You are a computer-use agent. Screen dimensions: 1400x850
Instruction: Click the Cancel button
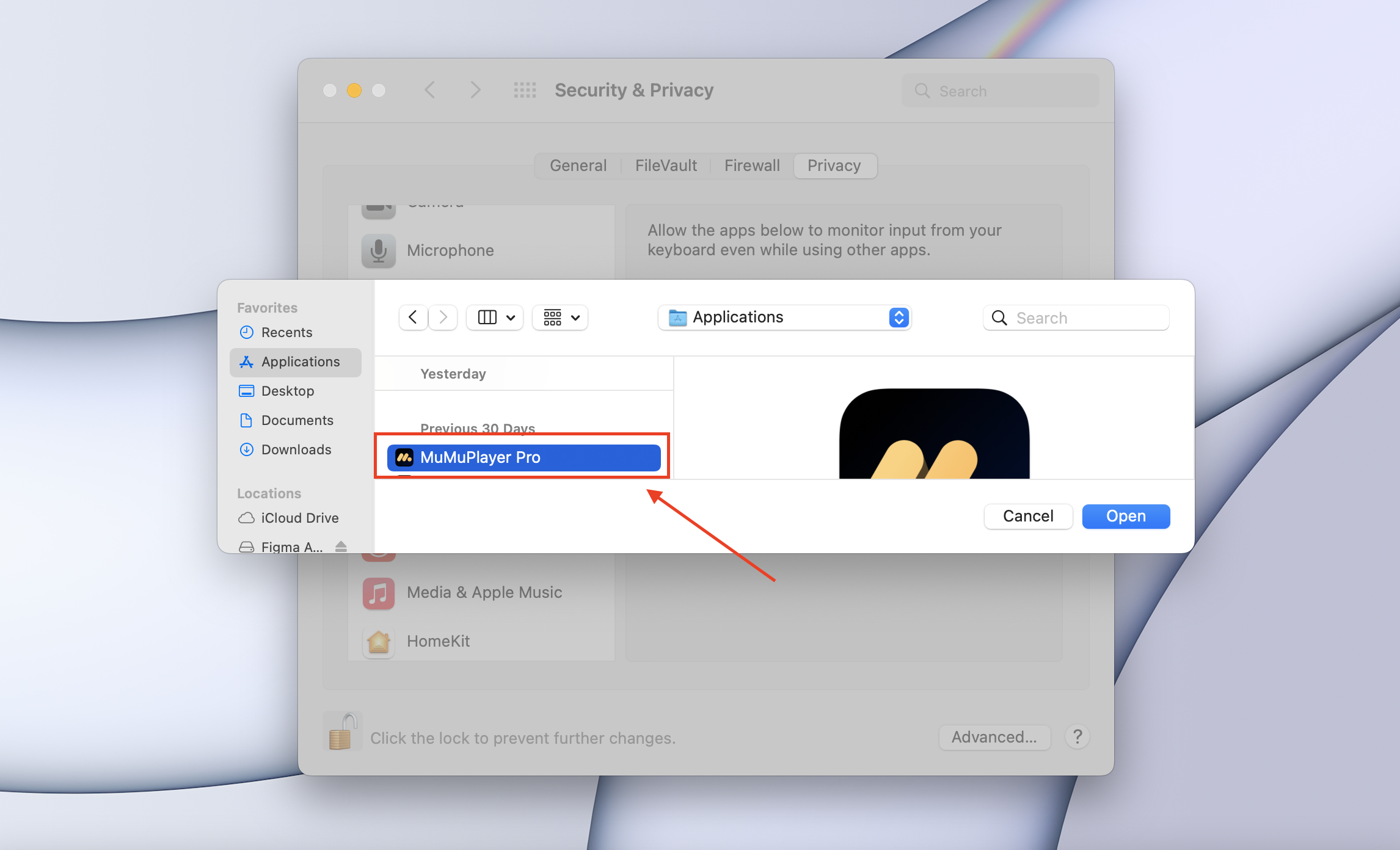1027,517
